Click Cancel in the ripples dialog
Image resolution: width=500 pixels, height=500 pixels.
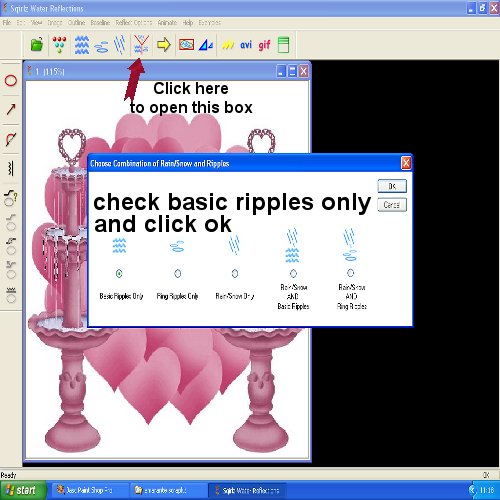coord(392,205)
